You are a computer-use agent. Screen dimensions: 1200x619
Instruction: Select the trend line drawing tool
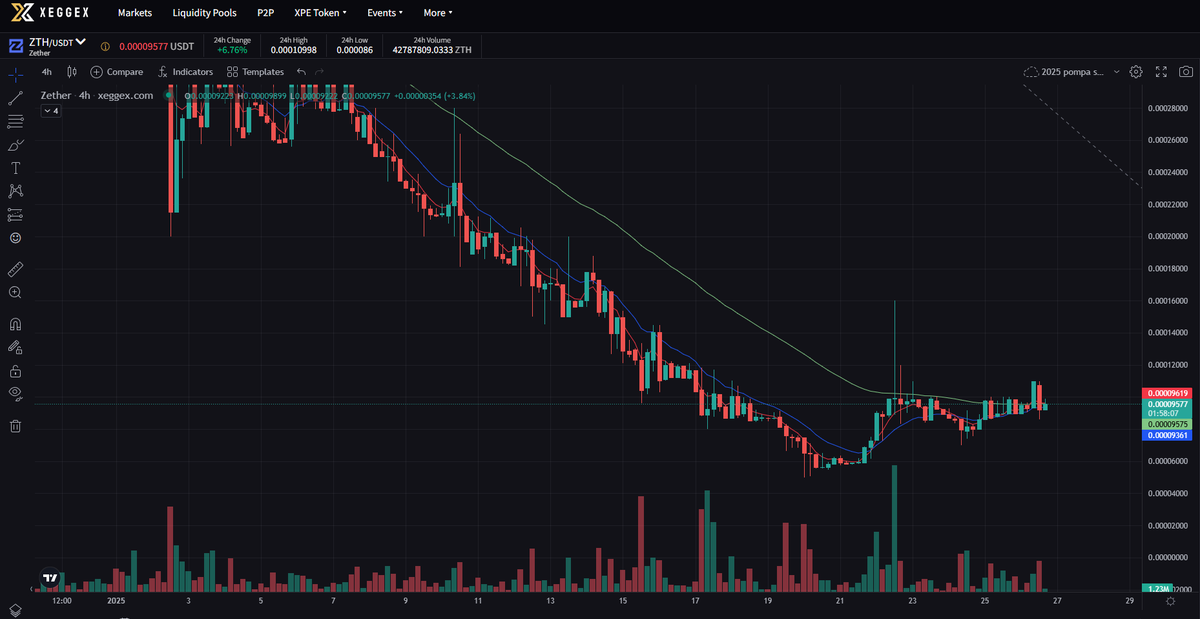[15, 98]
